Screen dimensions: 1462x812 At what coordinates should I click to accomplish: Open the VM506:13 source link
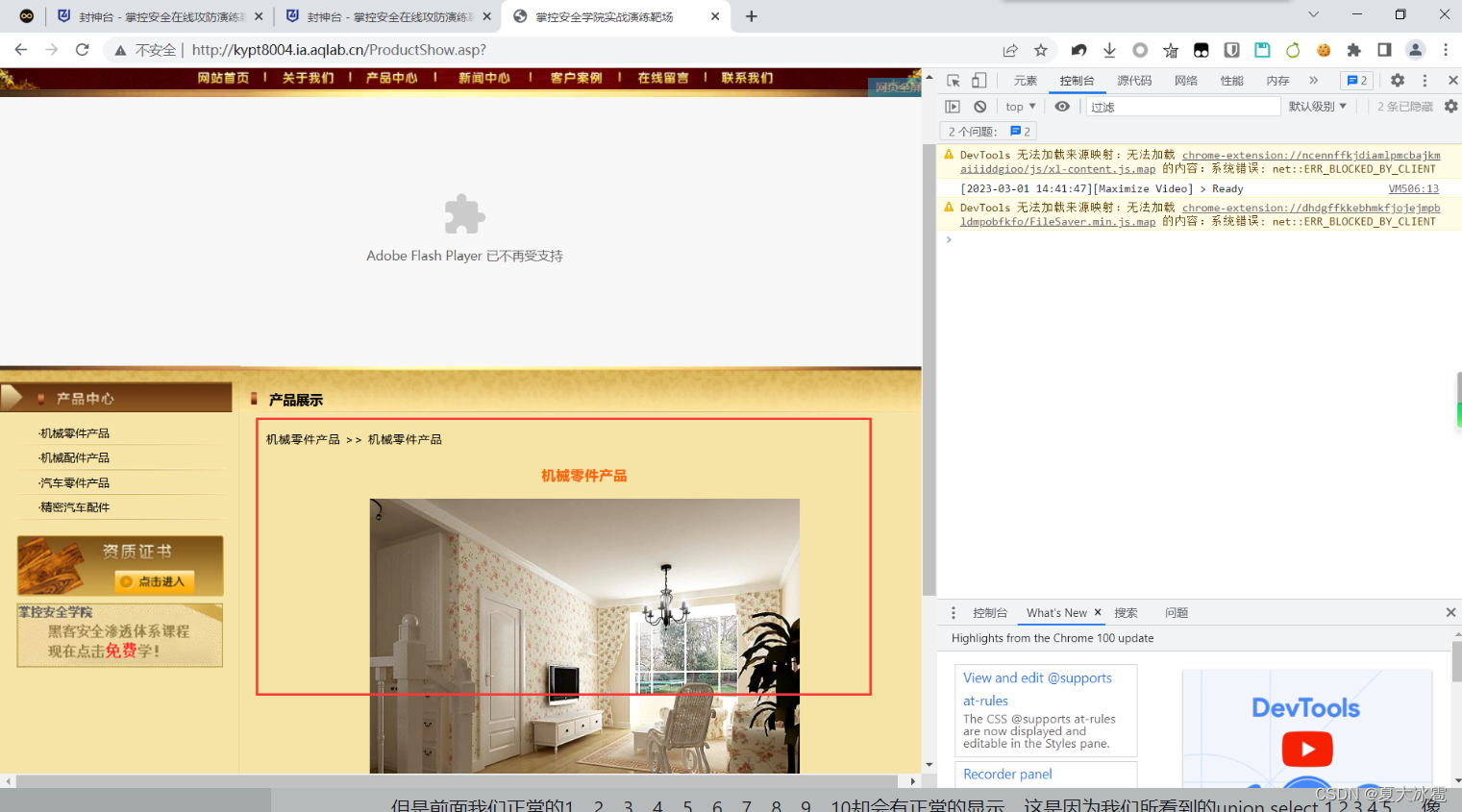(x=1413, y=189)
